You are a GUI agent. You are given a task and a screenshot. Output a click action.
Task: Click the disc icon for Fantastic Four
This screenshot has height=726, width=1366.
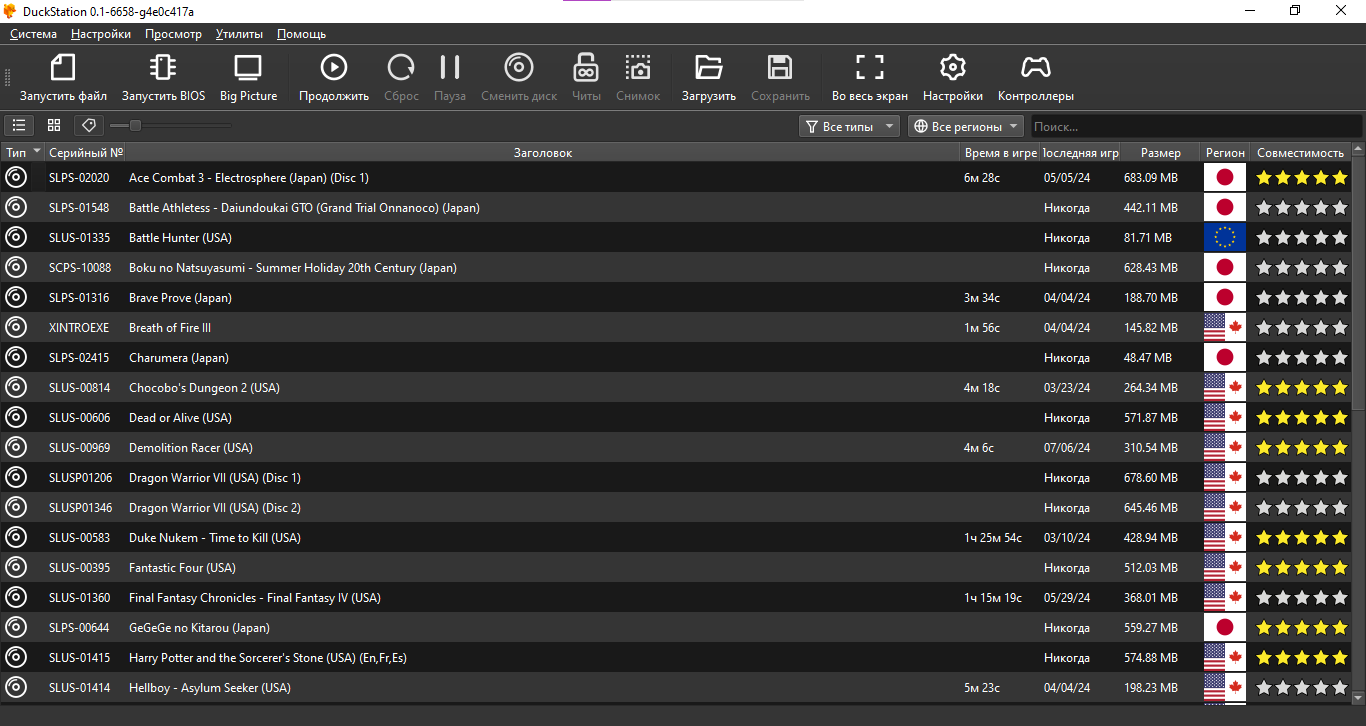[16, 568]
